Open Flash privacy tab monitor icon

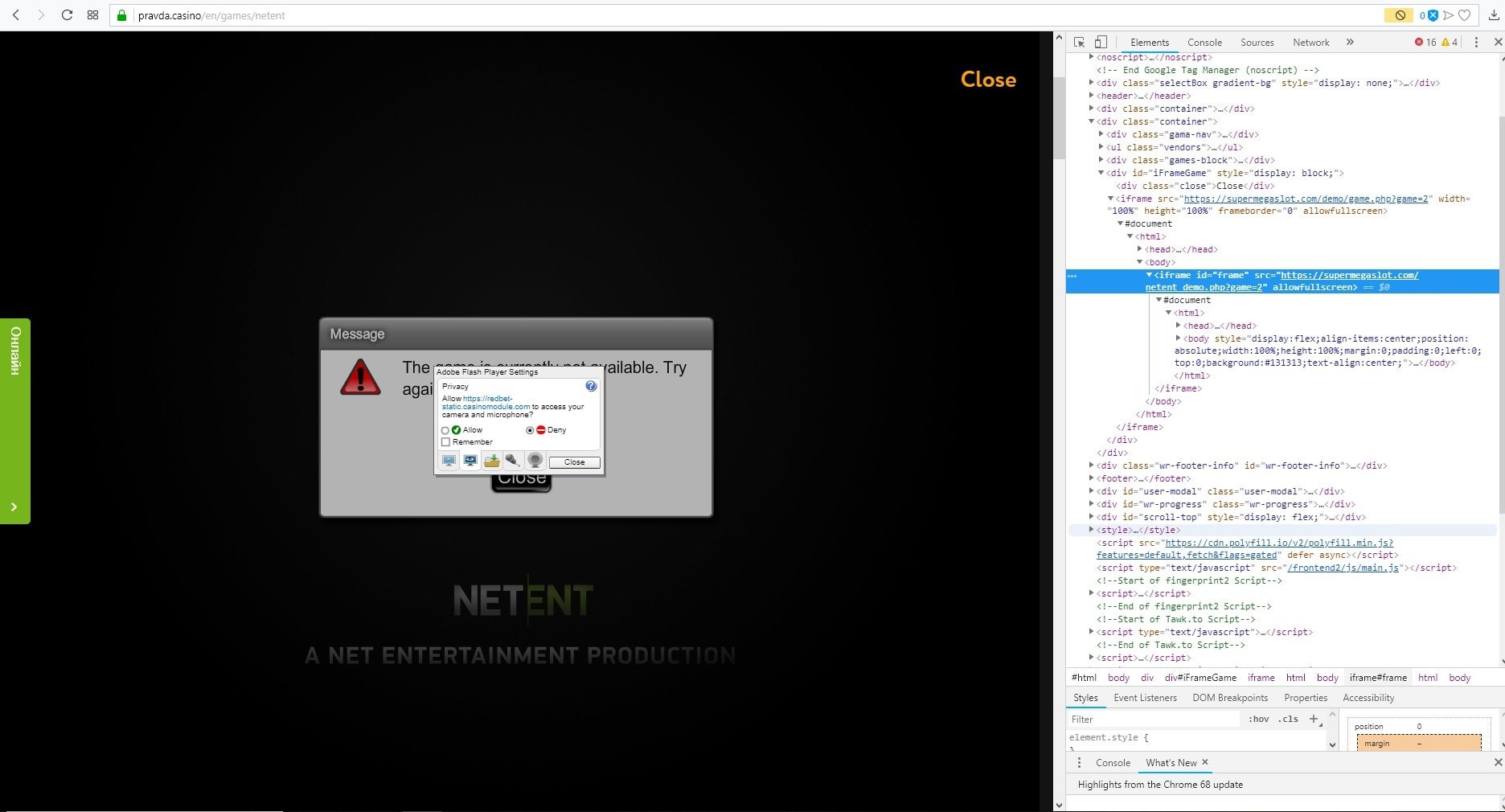470,461
